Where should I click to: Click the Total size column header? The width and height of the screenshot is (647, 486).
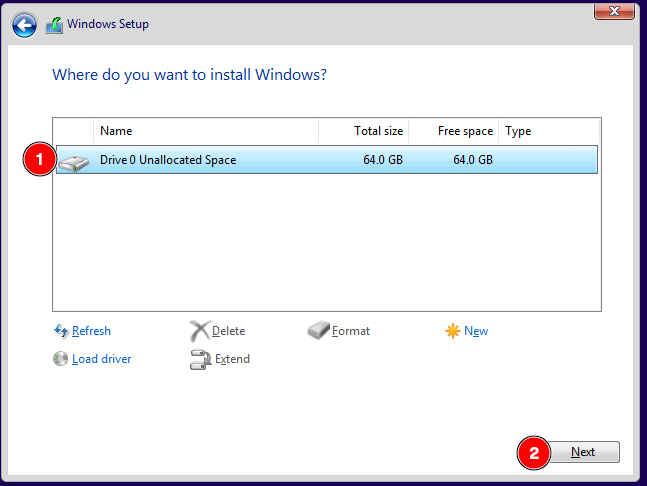tap(364, 131)
